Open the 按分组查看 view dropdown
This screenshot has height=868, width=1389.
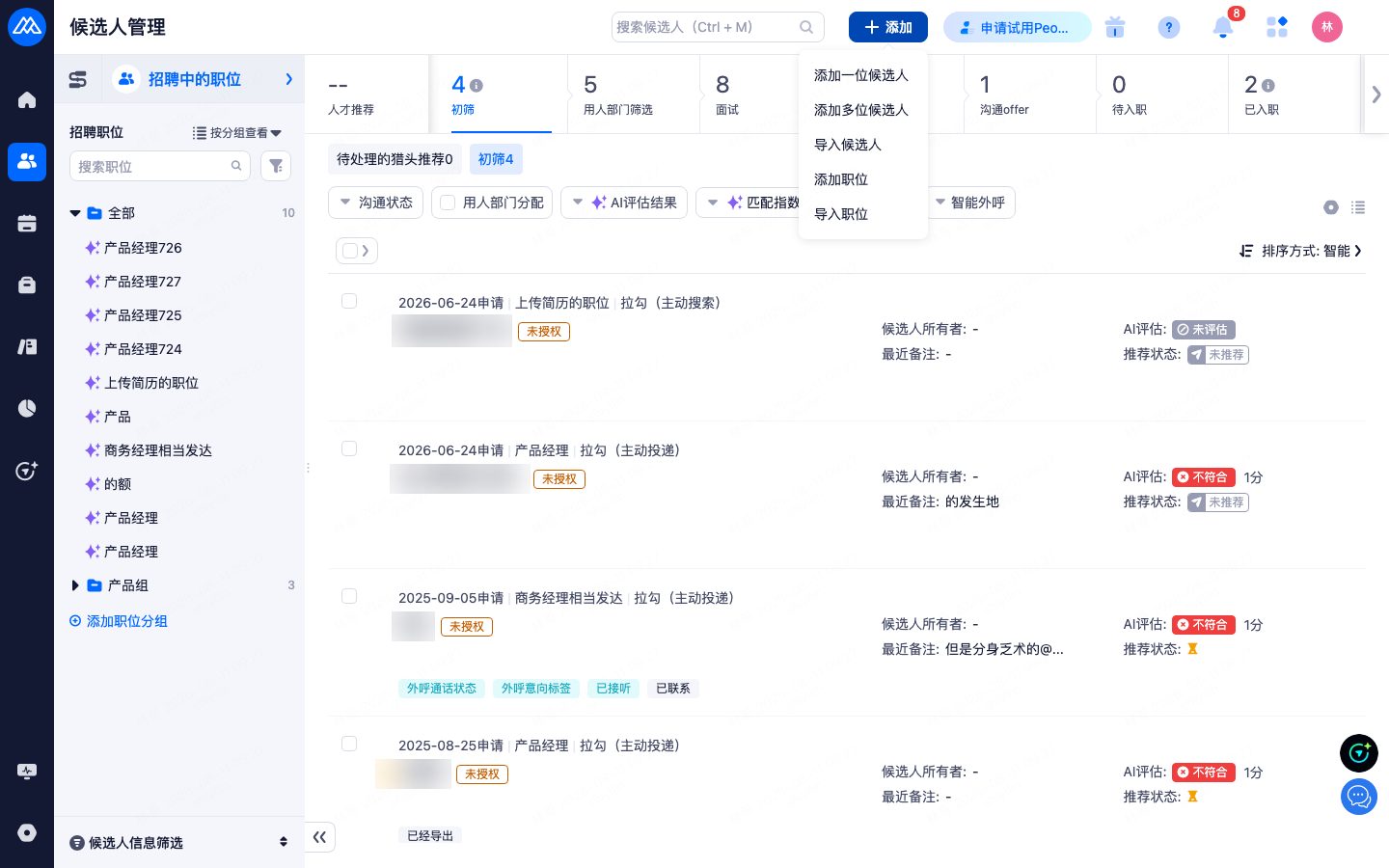point(237,133)
